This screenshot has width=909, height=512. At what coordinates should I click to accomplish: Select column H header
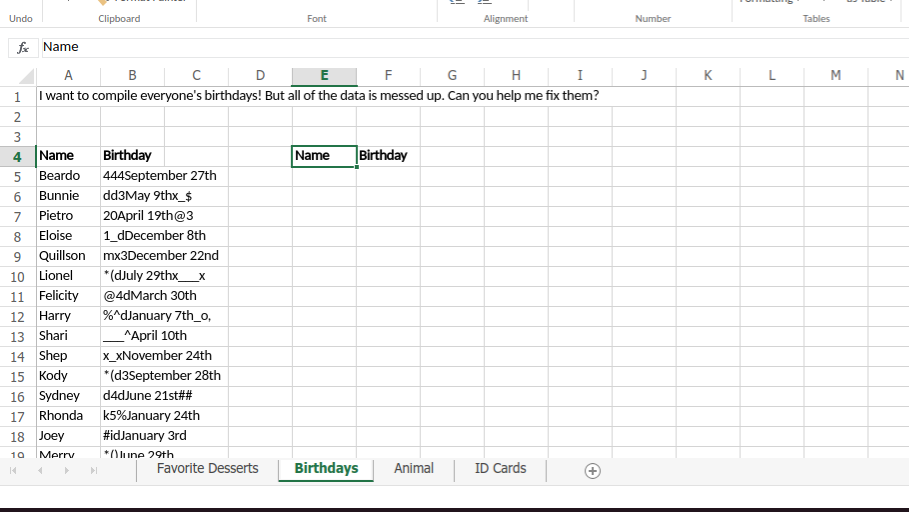(x=516, y=76)
